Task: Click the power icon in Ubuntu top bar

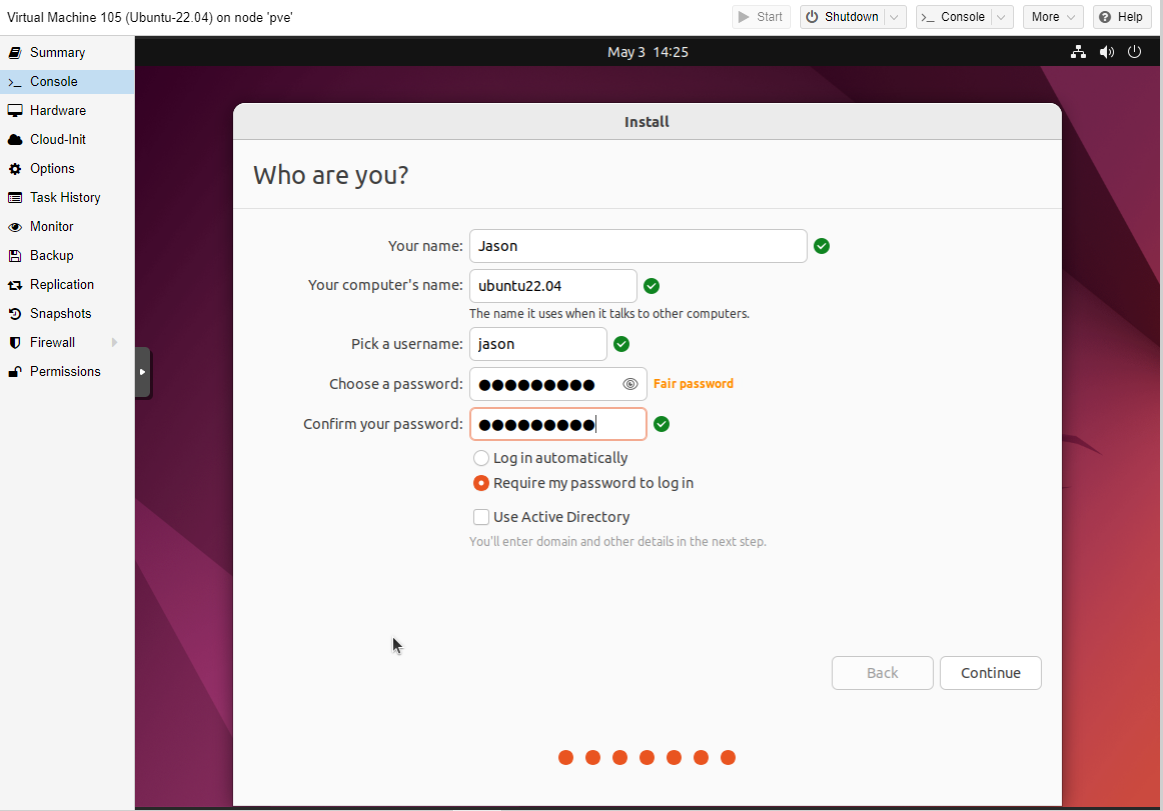Action: [1134, 52]
